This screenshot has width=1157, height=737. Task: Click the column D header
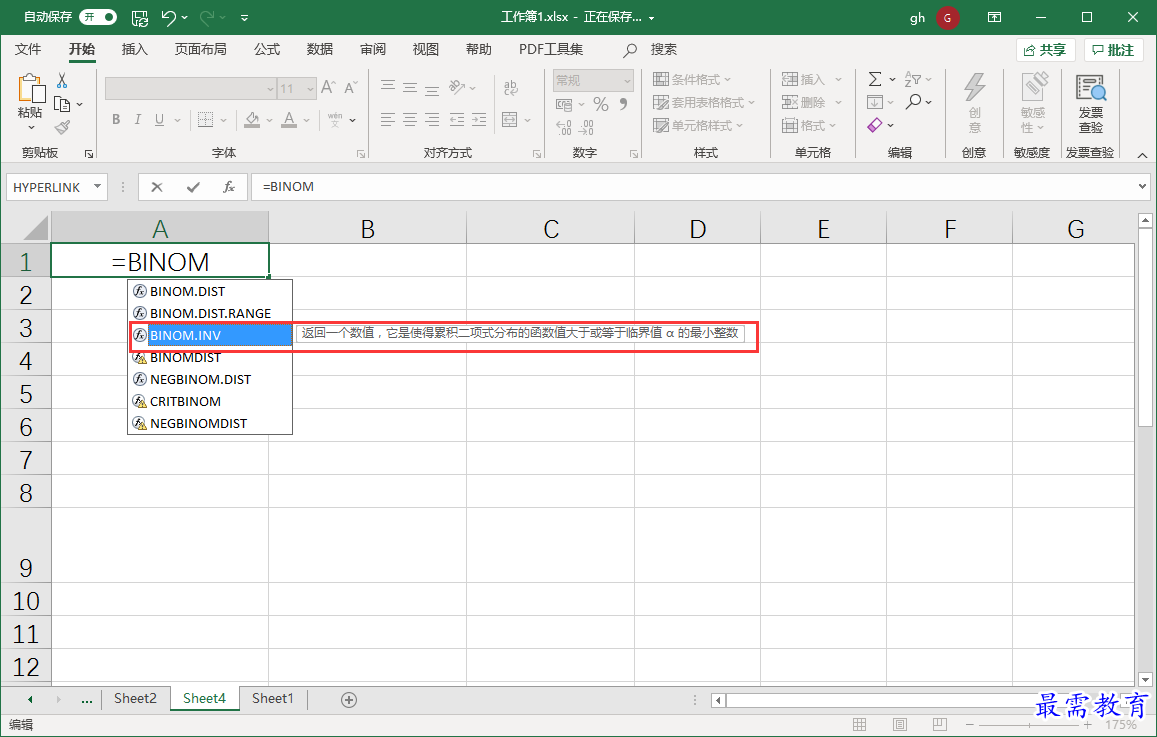coord(697,229)
